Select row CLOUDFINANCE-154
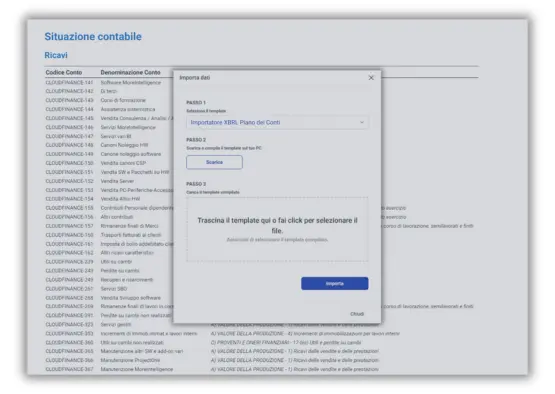Image resolution: width=555 pixels, height=394 pixels. click(x=69, y=199)
